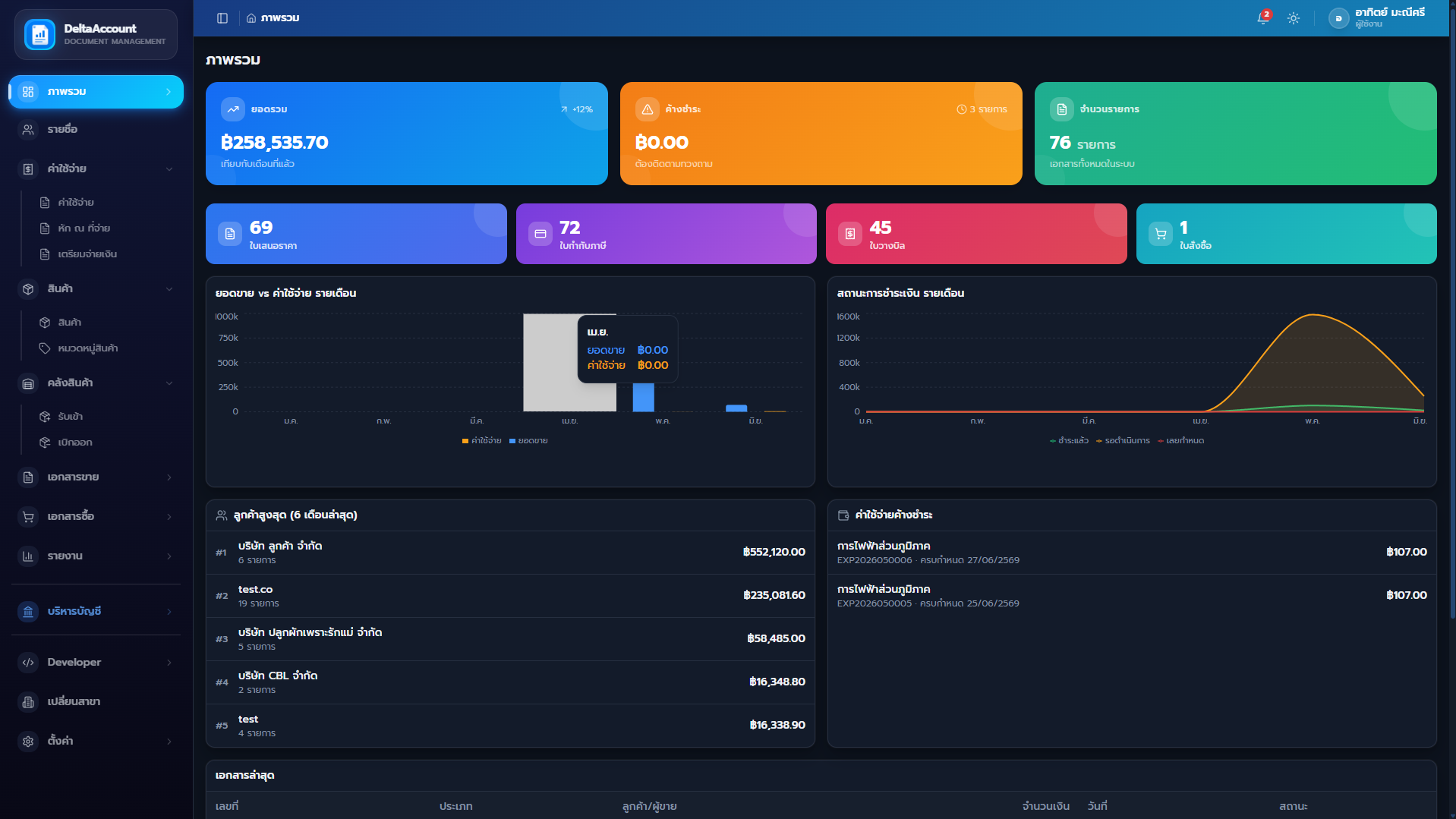Viewport: 1456px width, 819px height.
Task: Toggle ยอดขาย blue legend swatch
Action: click(512, 441)
